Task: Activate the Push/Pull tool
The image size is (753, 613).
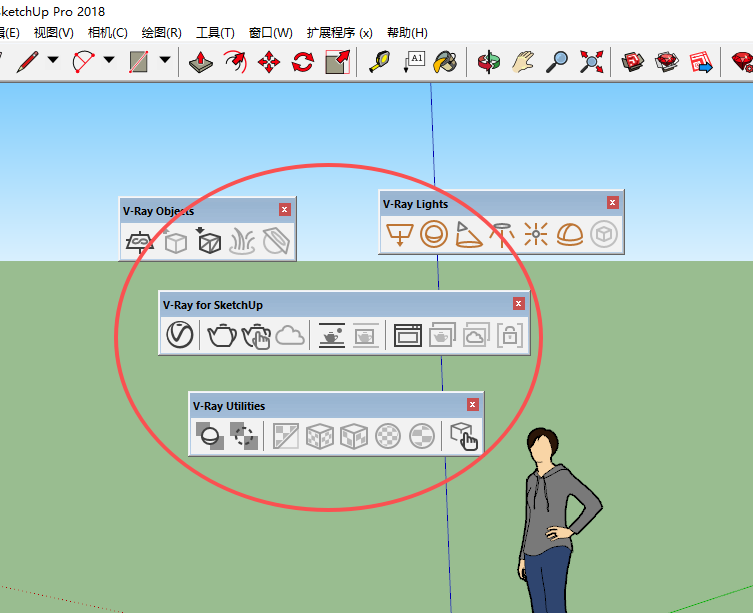Action: 201,62
